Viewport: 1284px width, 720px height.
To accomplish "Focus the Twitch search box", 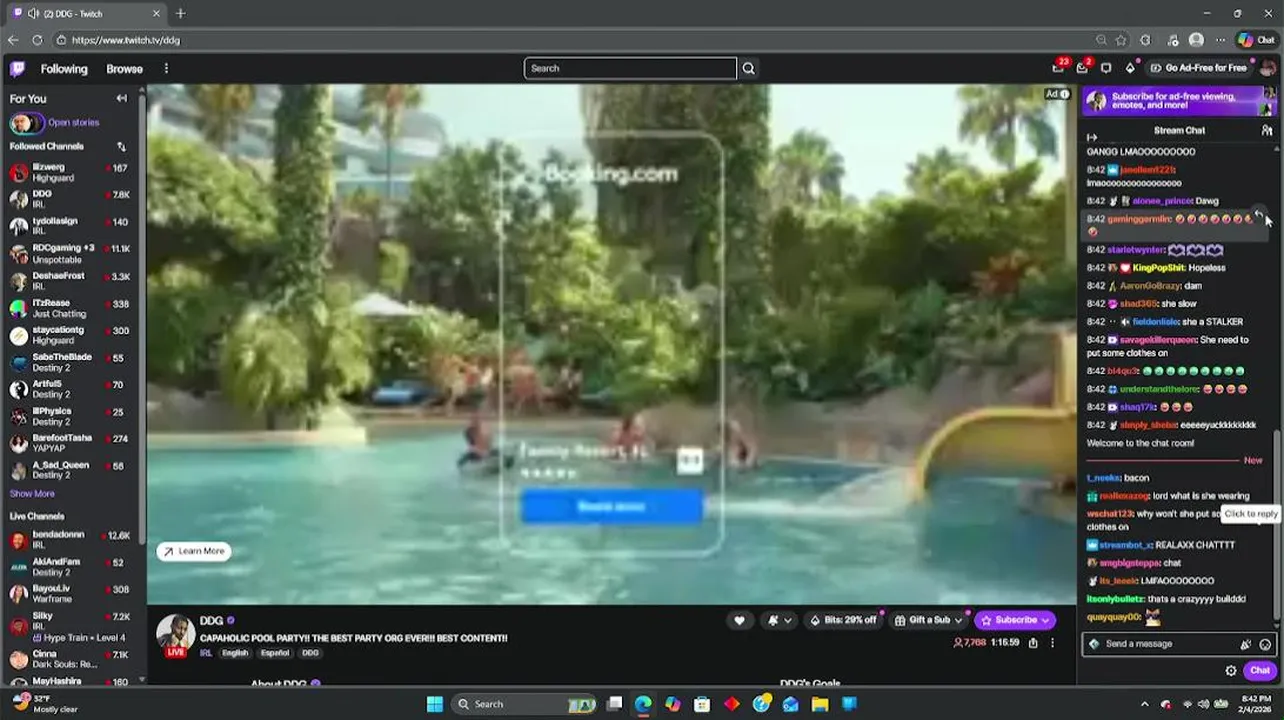I will (630, 68).
